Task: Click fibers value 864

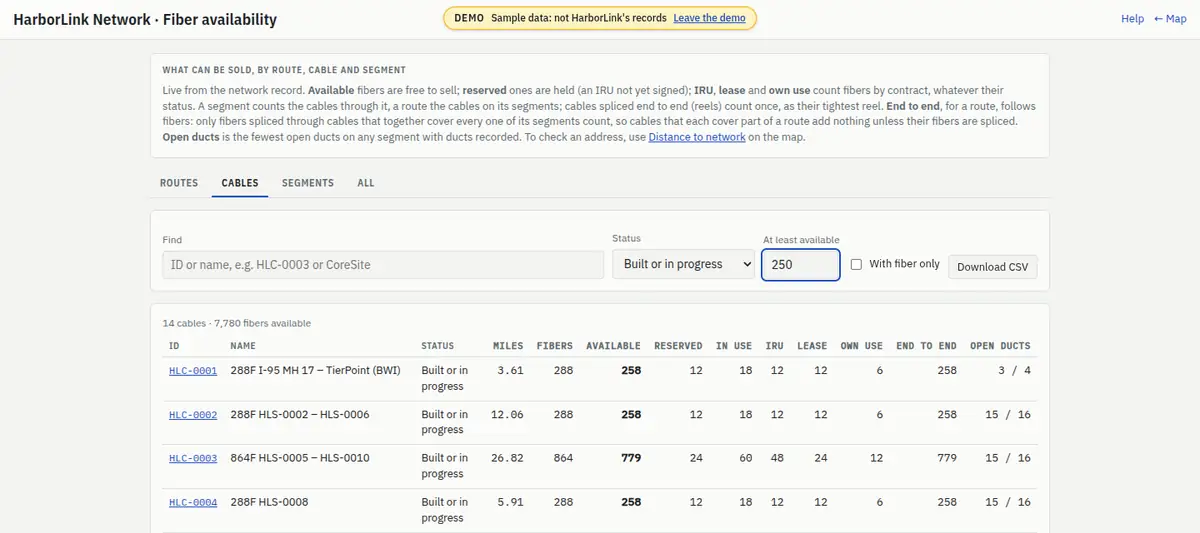Action: [x=563, y=458]
